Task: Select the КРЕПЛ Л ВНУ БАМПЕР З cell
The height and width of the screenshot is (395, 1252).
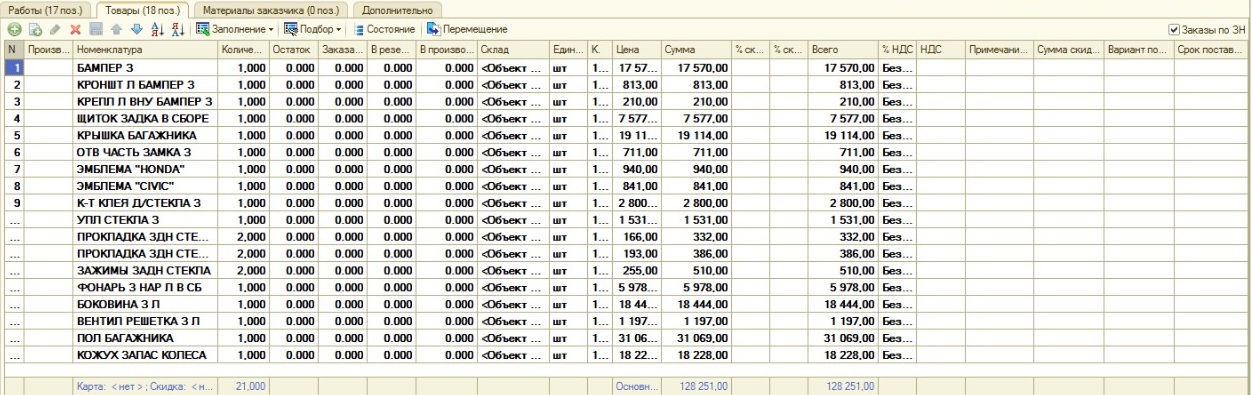Action: coord(145,102)
